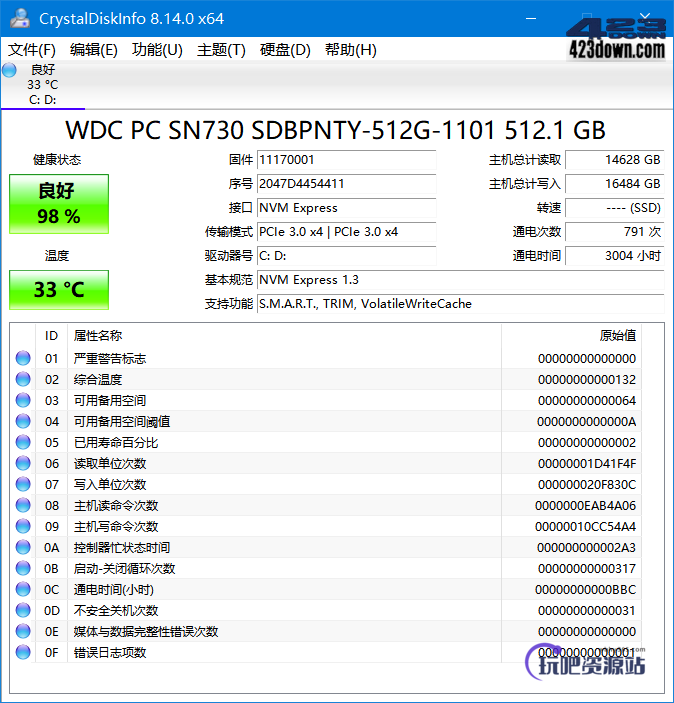Image resolution: width=674 pixels, height=703 pixels.
Task: Click the 属性名称 column header
Action: pyautogui.click(x=284, y=336)
